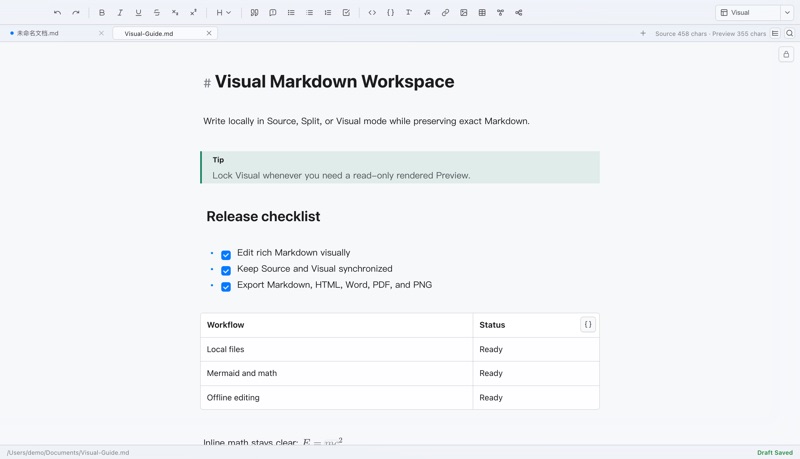Image resolution: width=800 pixels, height=459 pixels.
Task: Click the braces button in the table header
Action: [x=588, y=324]
